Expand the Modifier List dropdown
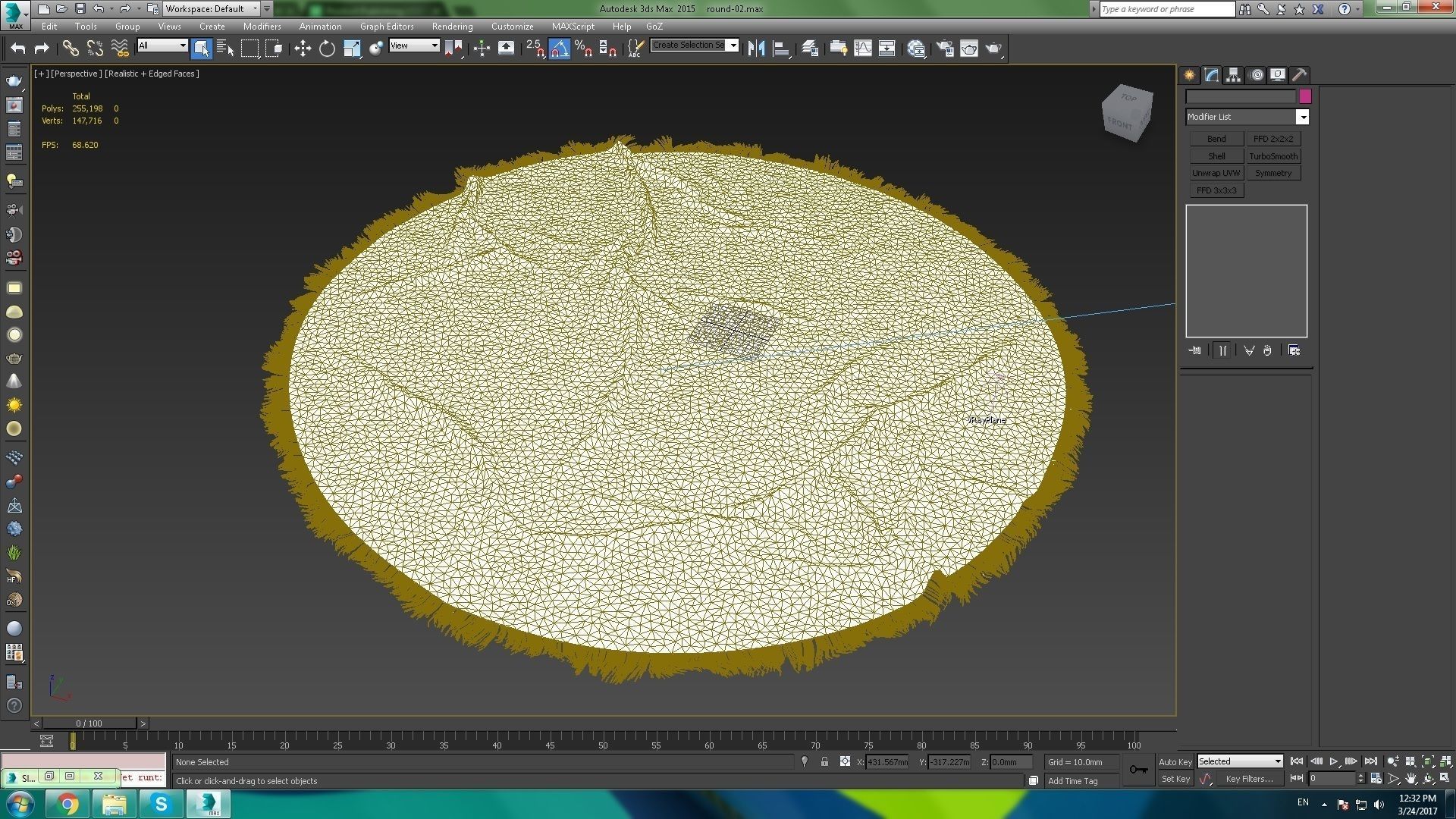Image resolution: width=1456 pixels, height=819 pixels. [x=1302, y=117]
